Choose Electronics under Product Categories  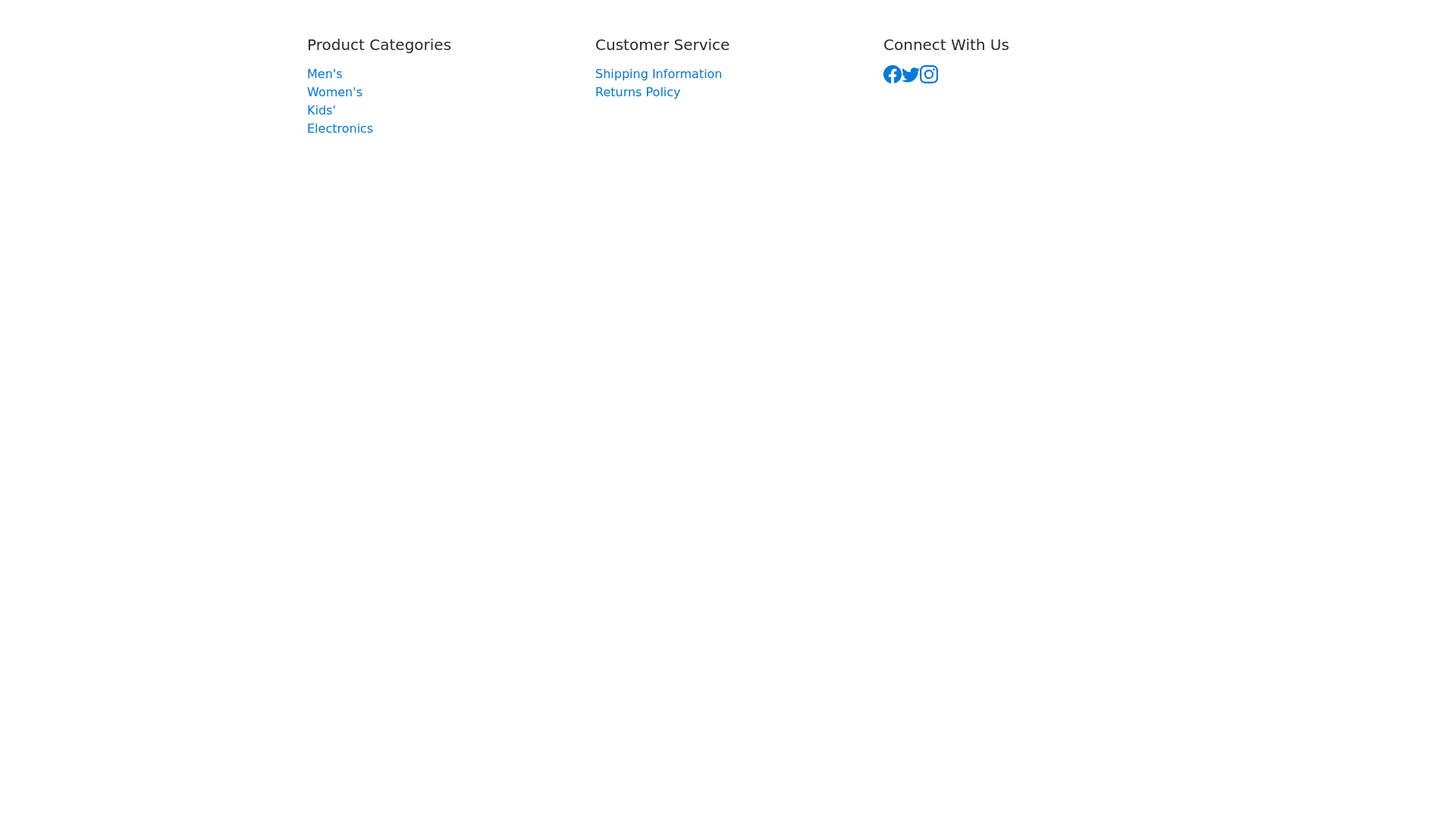pyautogui.click(x=340, y=129)
